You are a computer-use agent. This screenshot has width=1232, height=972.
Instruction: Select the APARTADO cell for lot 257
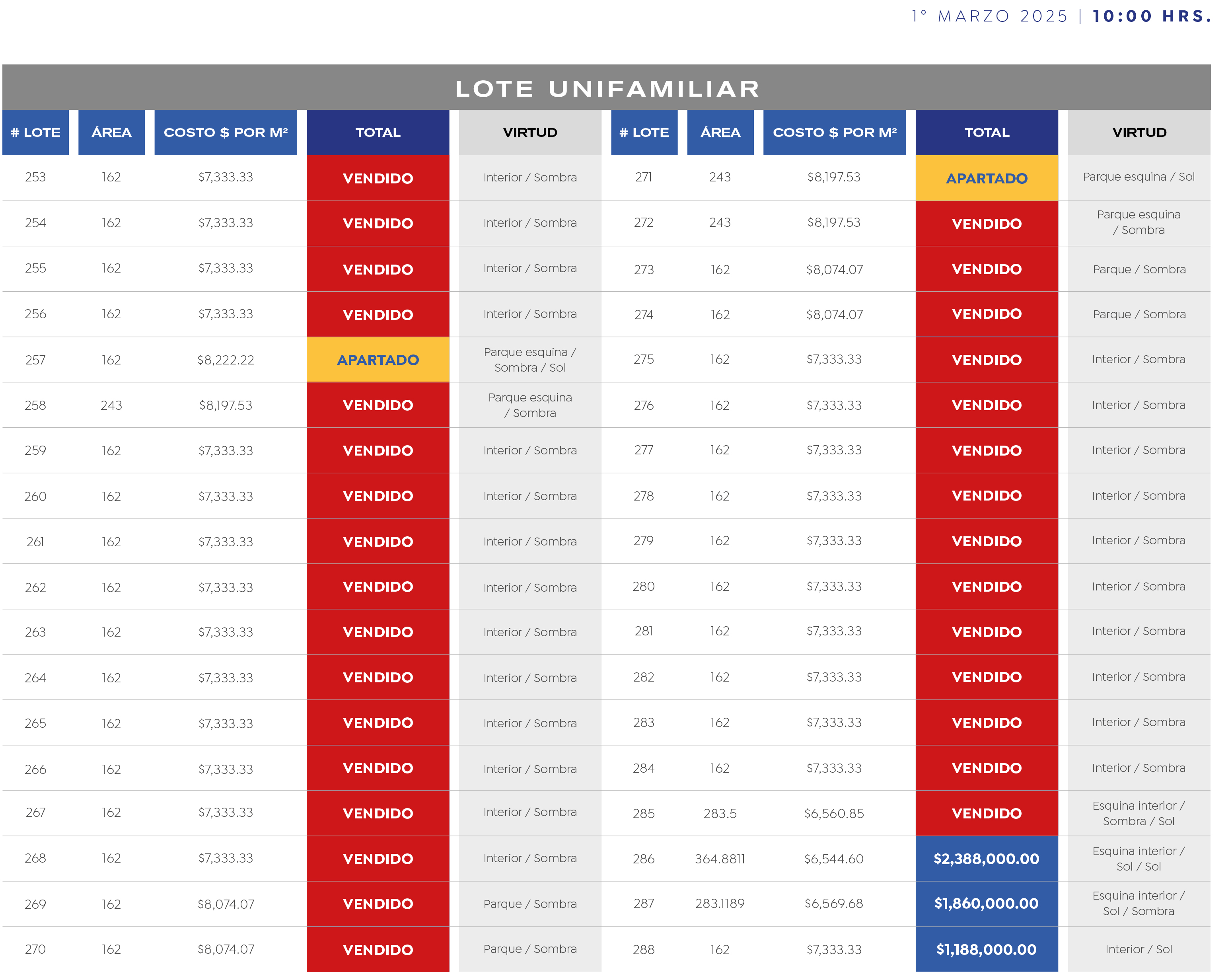tap(378, 360)
